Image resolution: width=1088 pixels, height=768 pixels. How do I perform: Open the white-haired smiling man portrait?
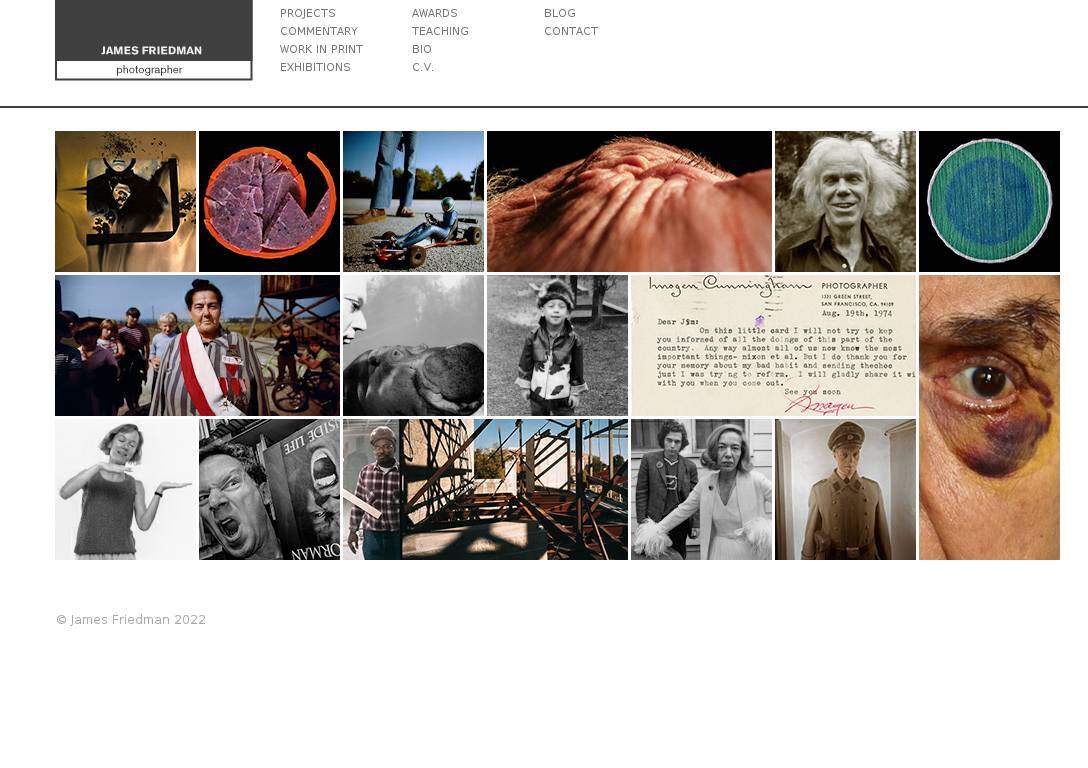click(x=845, y=201)
